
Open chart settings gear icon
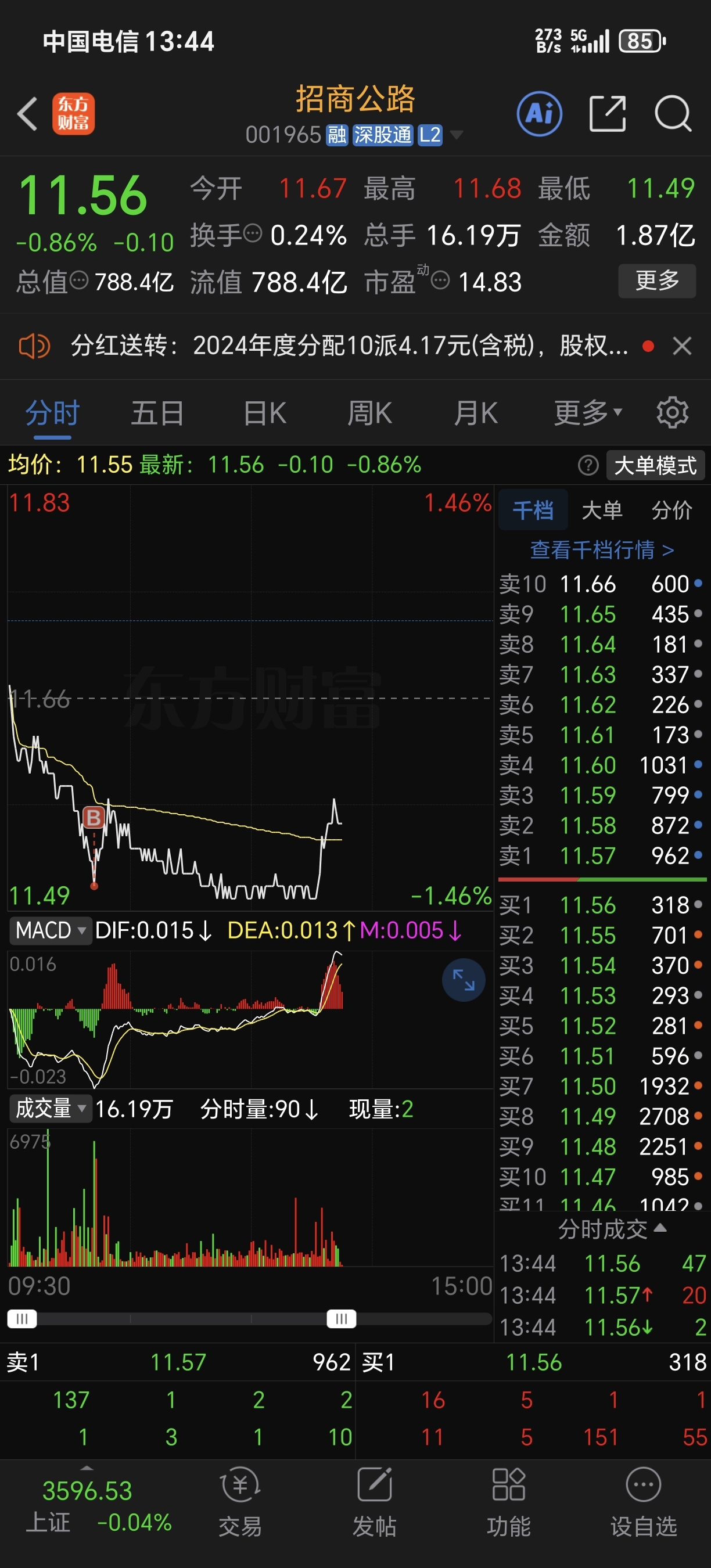click(x=673, y=413)
